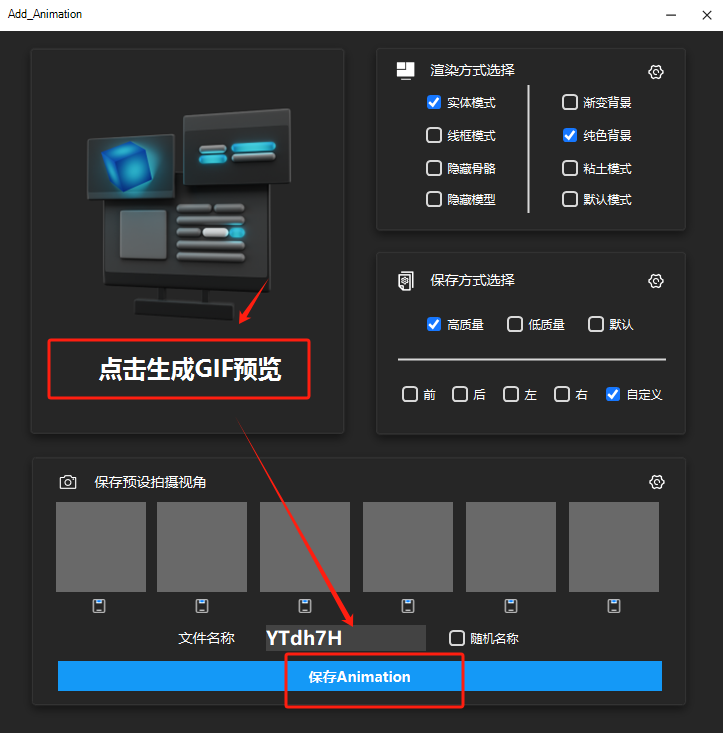This screenshot has width=723, height=733.
Task: Click the 渲染方式选择 panel icon
Action: point(405,71)
